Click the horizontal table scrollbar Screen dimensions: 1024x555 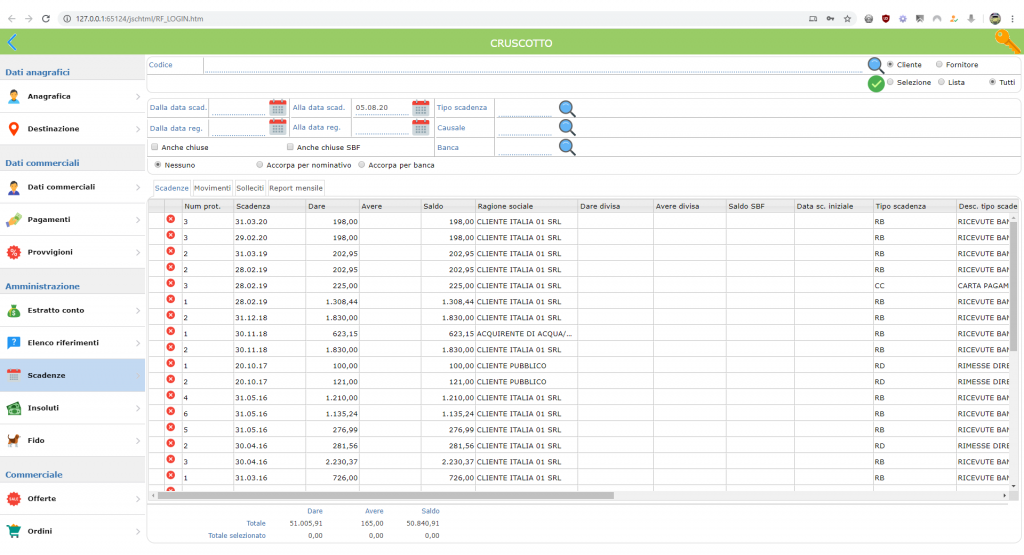point(385,496)
